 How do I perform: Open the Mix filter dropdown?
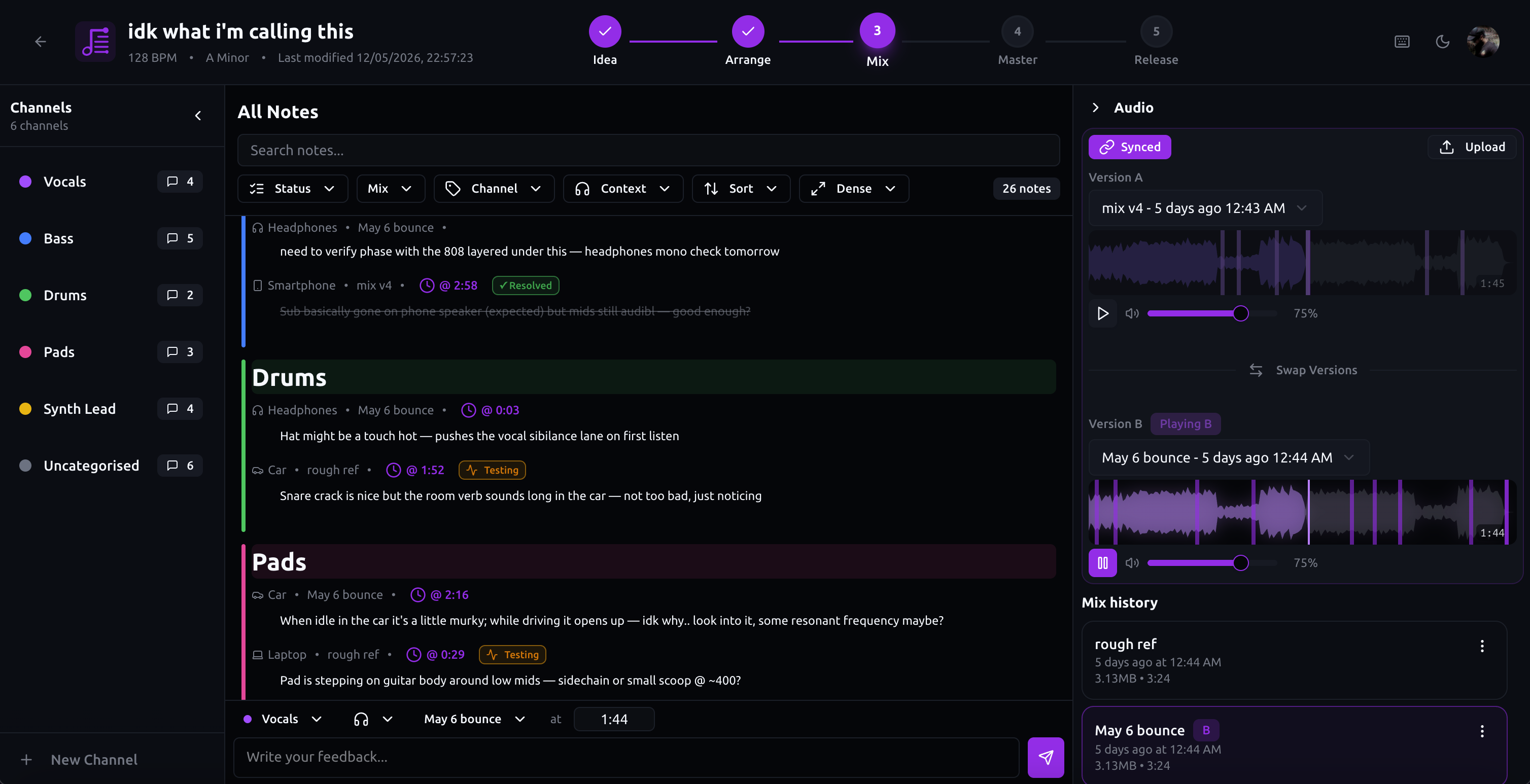(390, 189)
